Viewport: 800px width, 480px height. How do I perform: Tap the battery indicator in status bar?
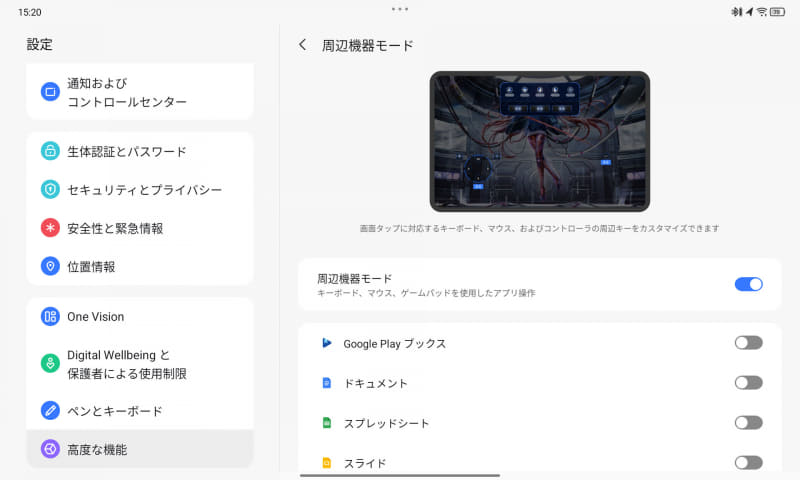pos(777,12)
